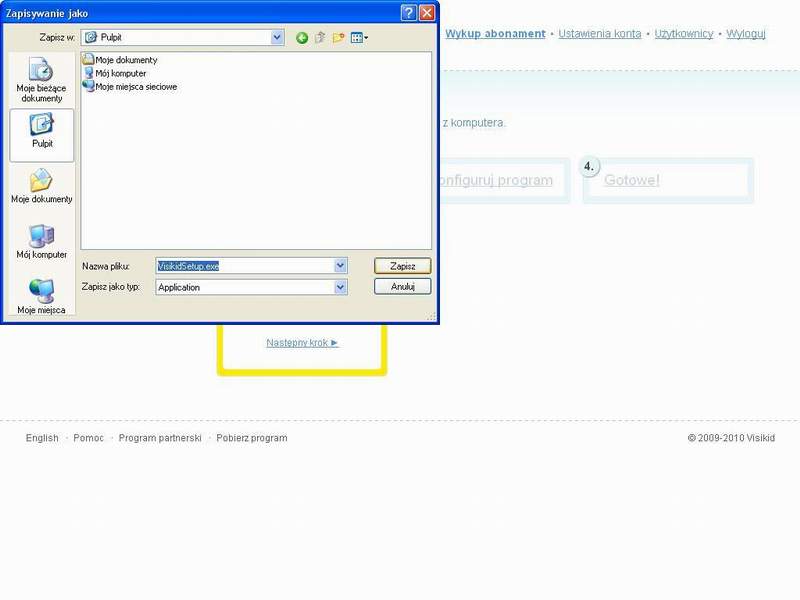Image resolution: width=800 pixels, height=600 pixels.
Task: Click the Następny krok link
Action: [302, 343]
